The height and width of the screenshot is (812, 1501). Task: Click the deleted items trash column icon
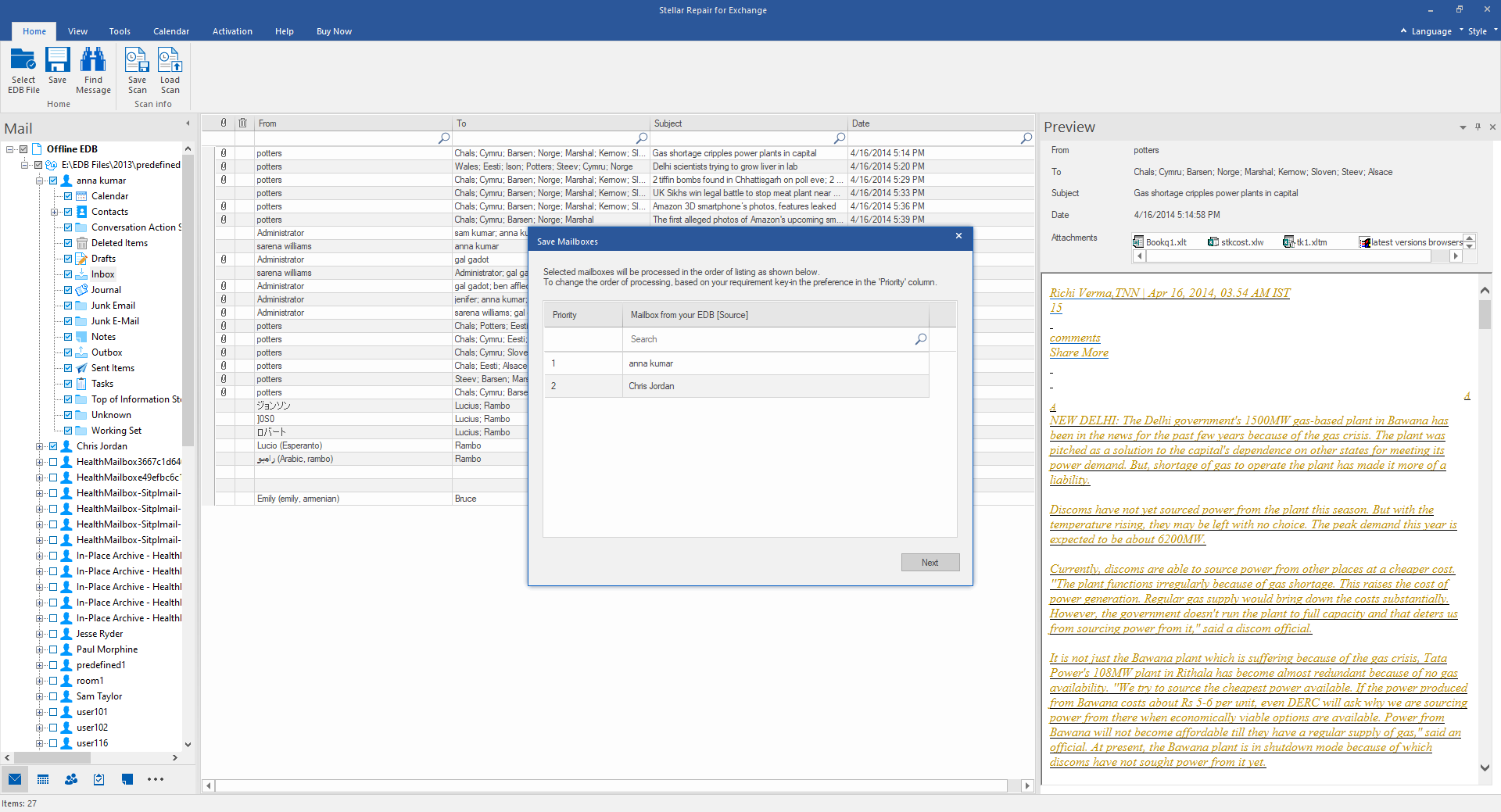243,123
